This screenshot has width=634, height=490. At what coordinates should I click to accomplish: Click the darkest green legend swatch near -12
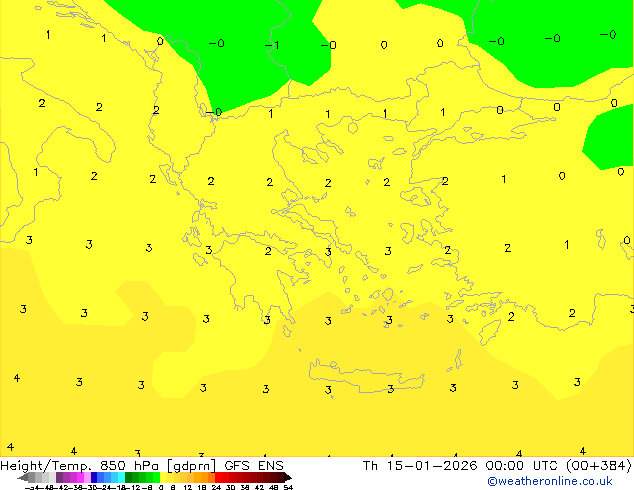point(128,477)
